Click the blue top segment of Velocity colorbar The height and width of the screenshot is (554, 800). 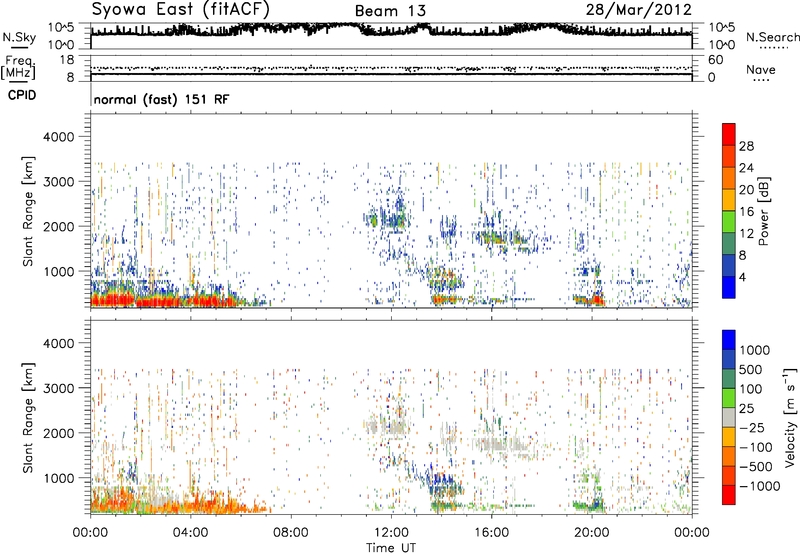coord(729,340)
